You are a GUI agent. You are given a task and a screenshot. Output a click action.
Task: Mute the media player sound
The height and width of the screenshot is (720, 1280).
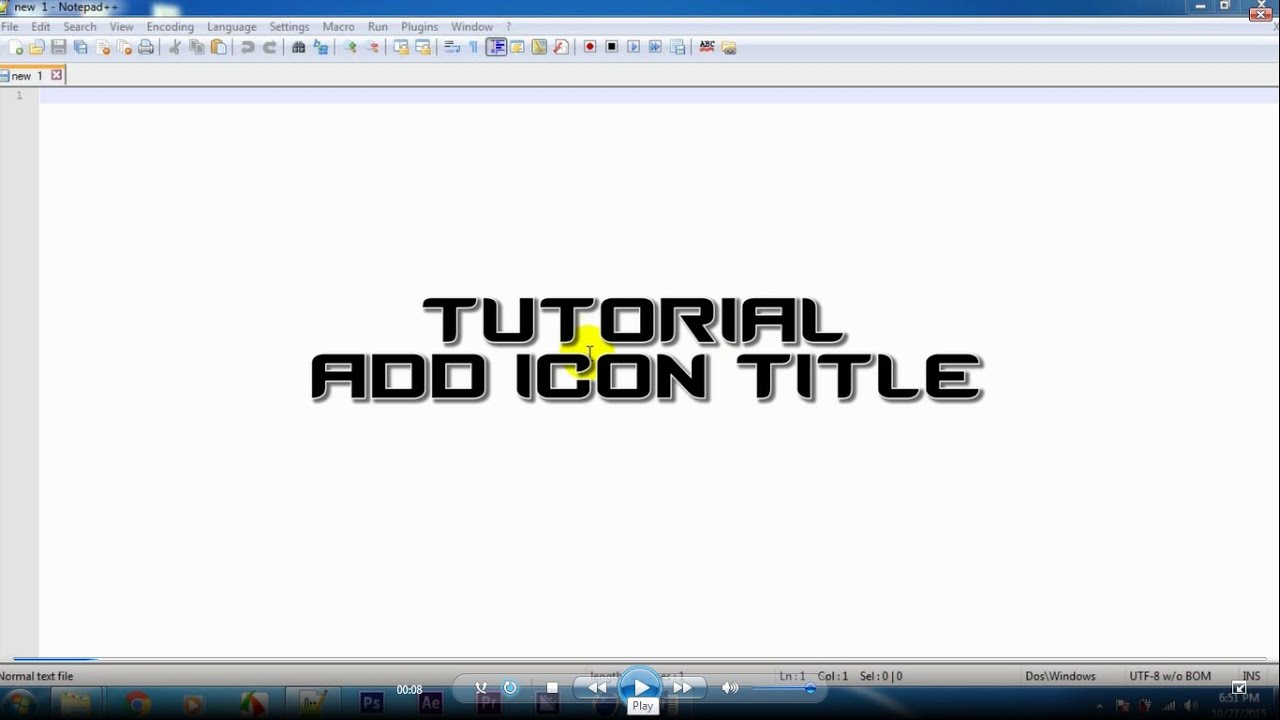tap(730, 688)
